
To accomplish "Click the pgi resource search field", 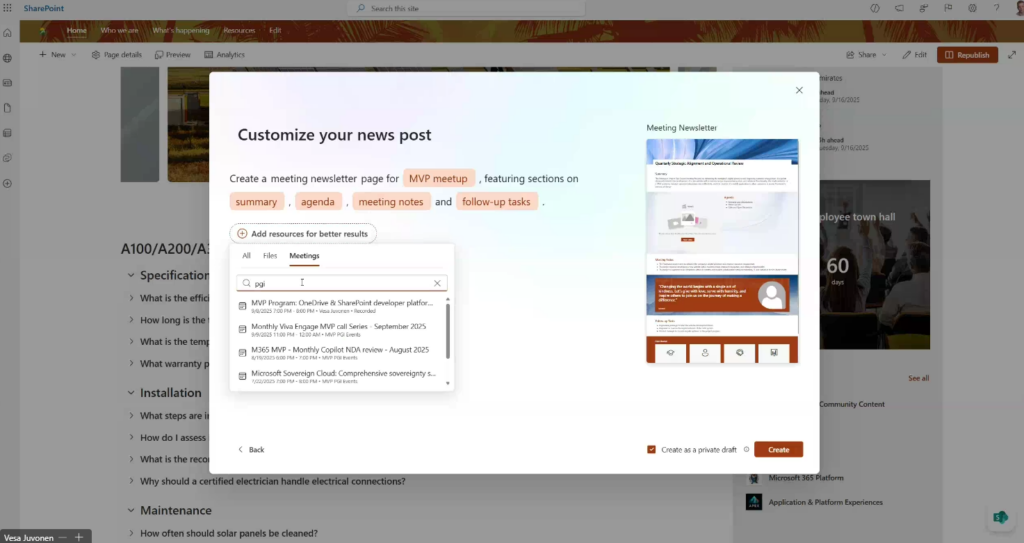I will [342, 283].
